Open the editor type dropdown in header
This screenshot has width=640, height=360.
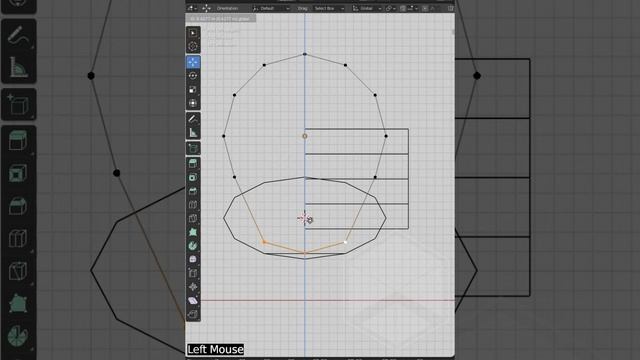tap(192, 8)
